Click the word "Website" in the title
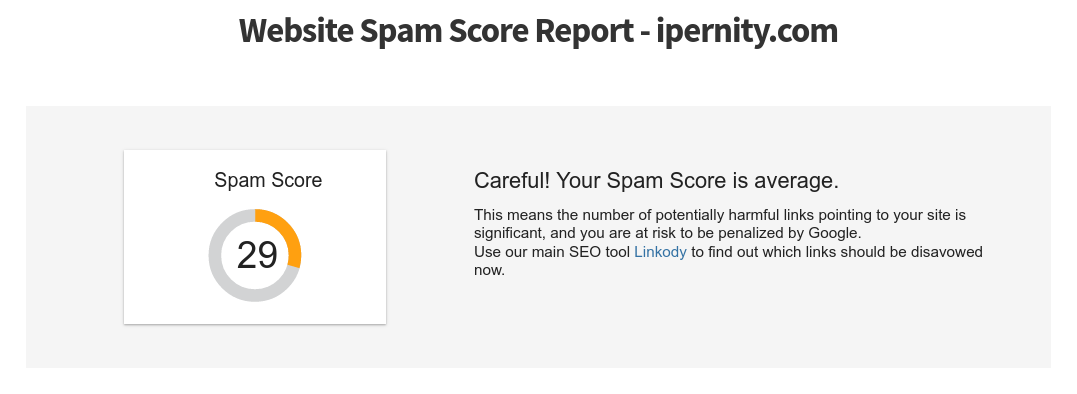This screenshot has width=1077, height=394. 295,31
